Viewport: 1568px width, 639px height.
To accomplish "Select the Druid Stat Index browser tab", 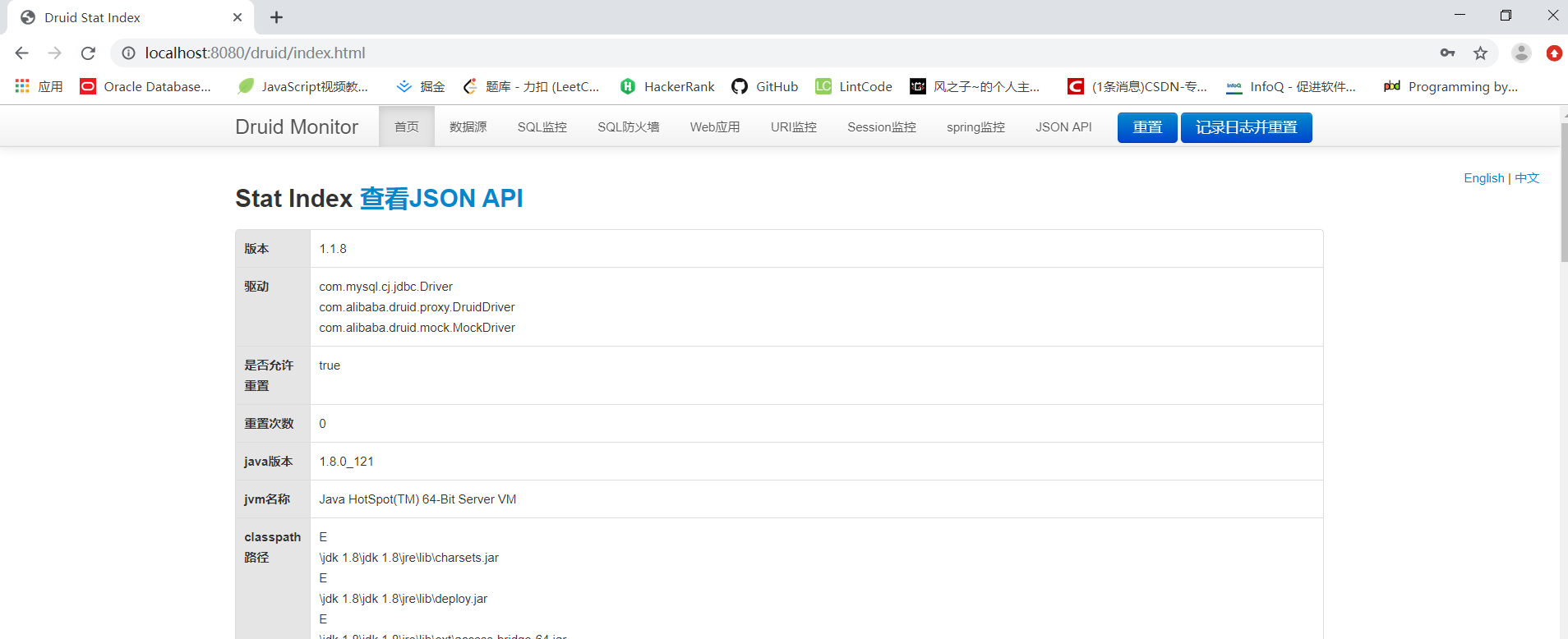I will tap(131, 17).
